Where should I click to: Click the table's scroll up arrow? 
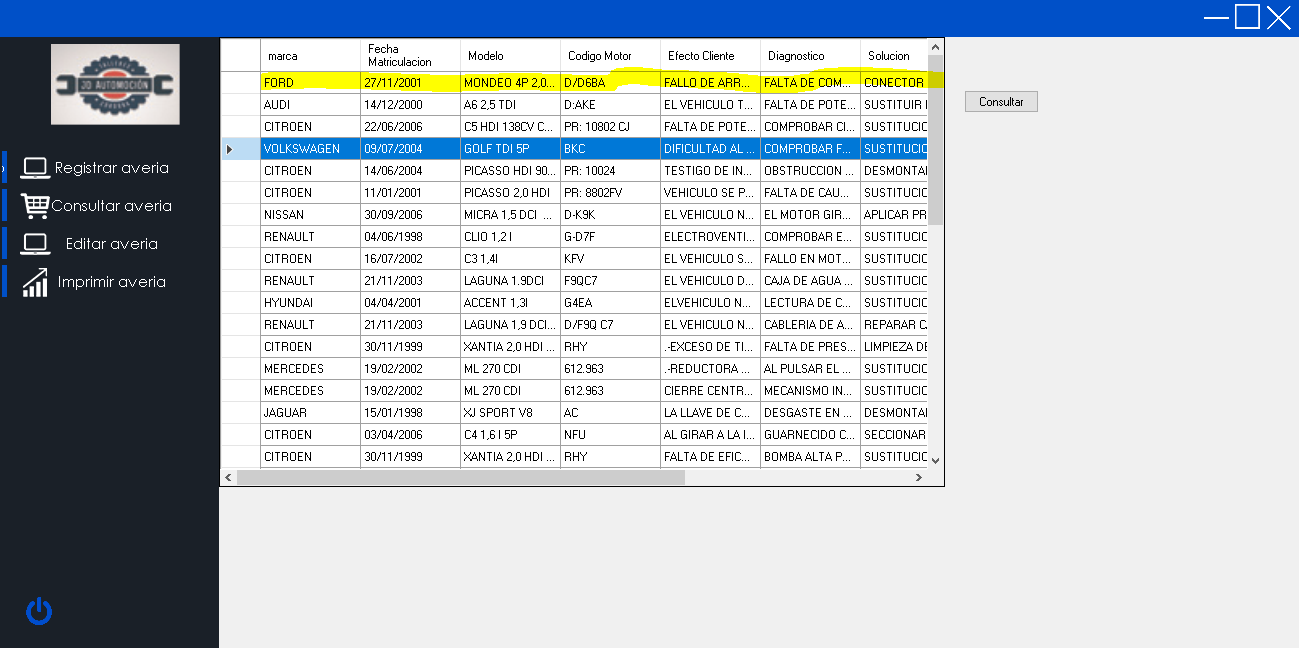click(935, 47)
